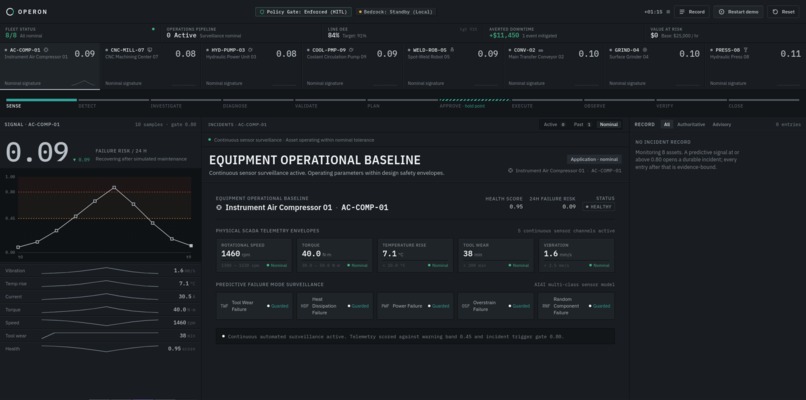
Task: Click Policy Gate Enforced badge
Action: click(303, 12)
